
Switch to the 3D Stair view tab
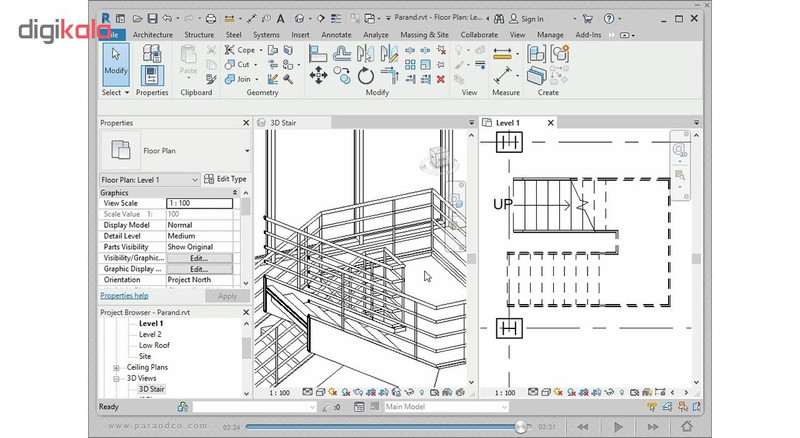tap(293, 123)
